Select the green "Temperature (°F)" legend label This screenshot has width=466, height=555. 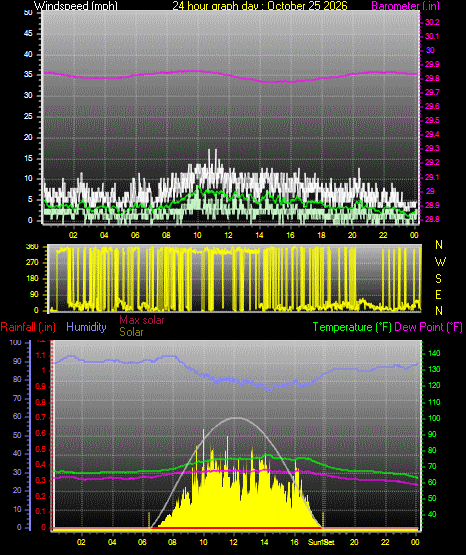tap(352, 327)
